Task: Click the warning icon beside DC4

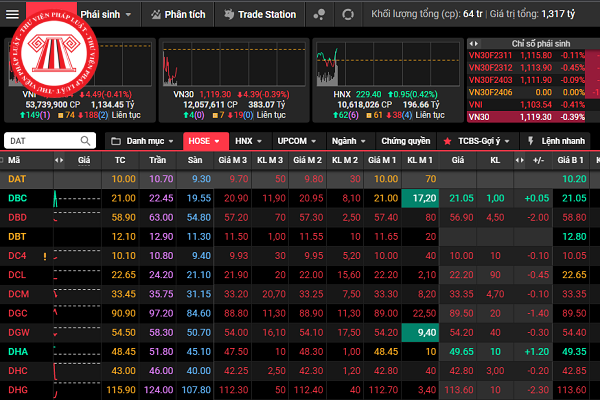Action: point(45,256)
